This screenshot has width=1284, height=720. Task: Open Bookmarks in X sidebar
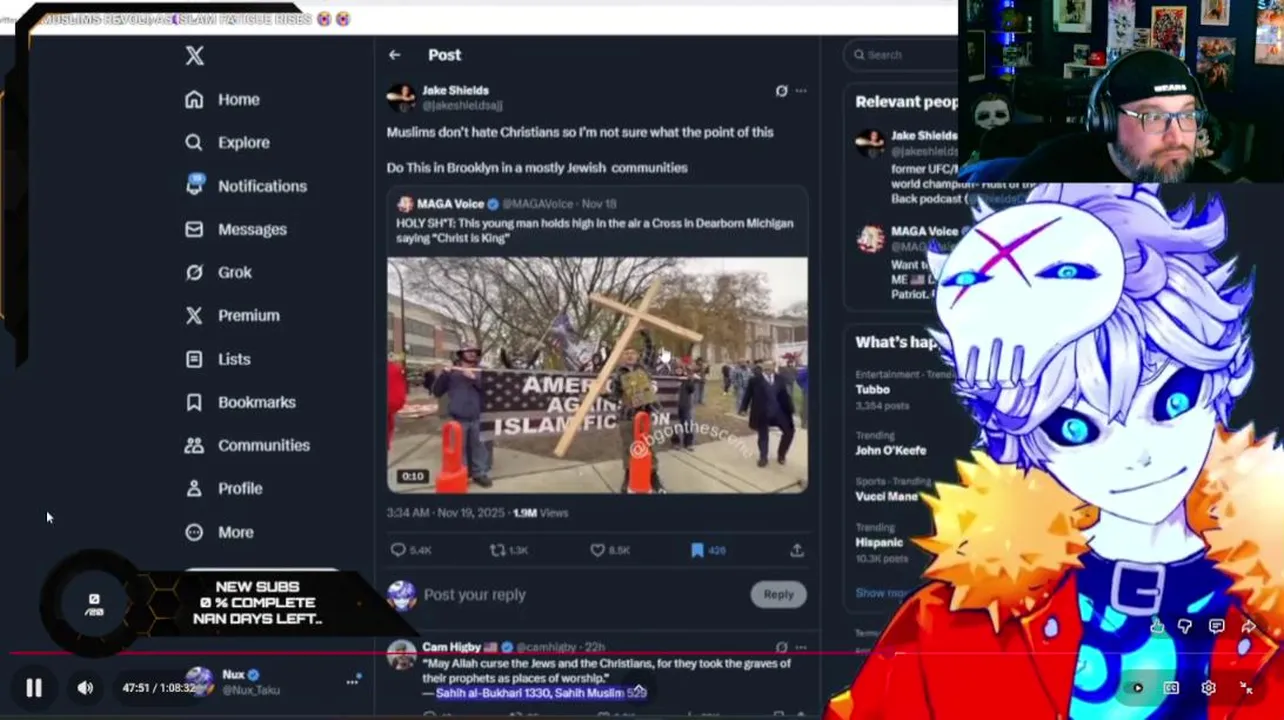point(240,402)
